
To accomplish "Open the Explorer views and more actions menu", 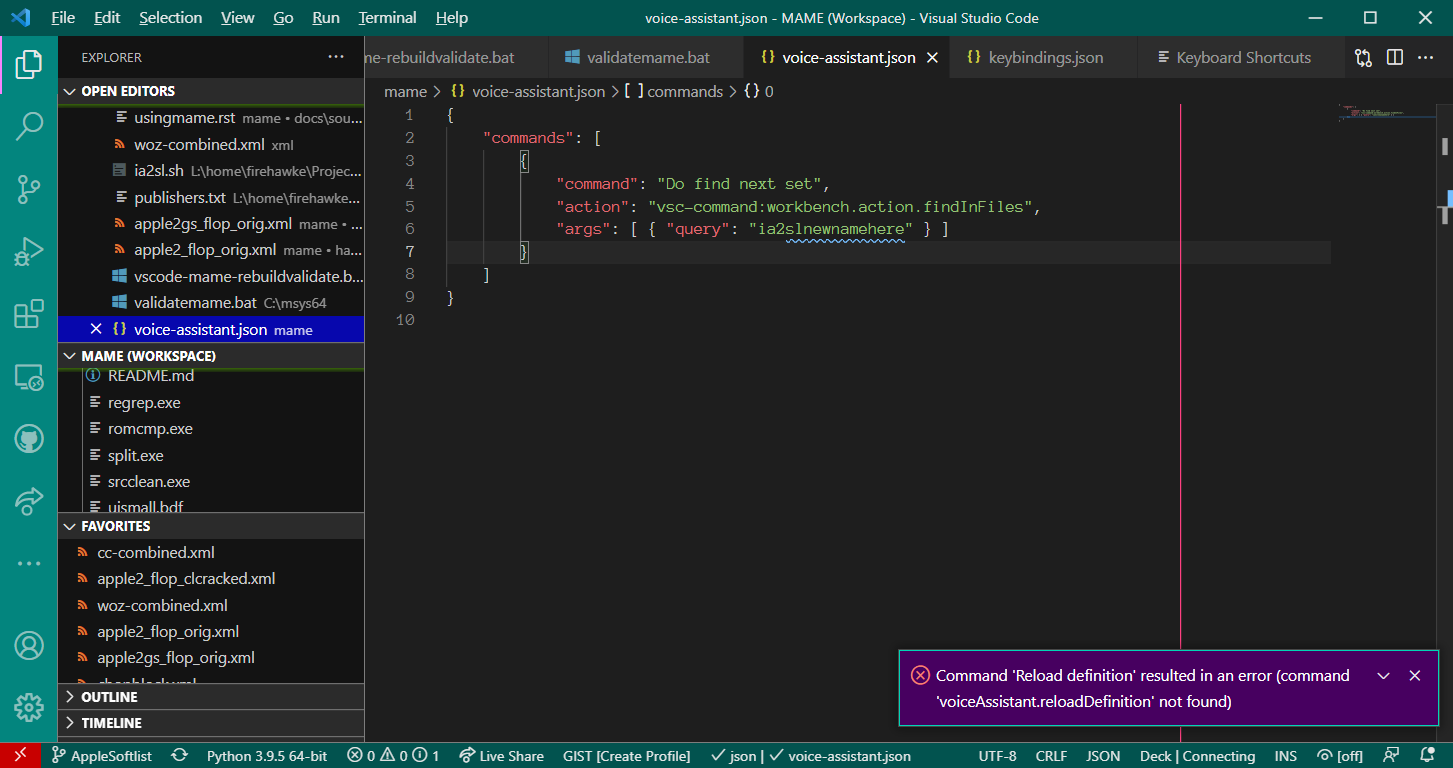I will coord(336,57).
